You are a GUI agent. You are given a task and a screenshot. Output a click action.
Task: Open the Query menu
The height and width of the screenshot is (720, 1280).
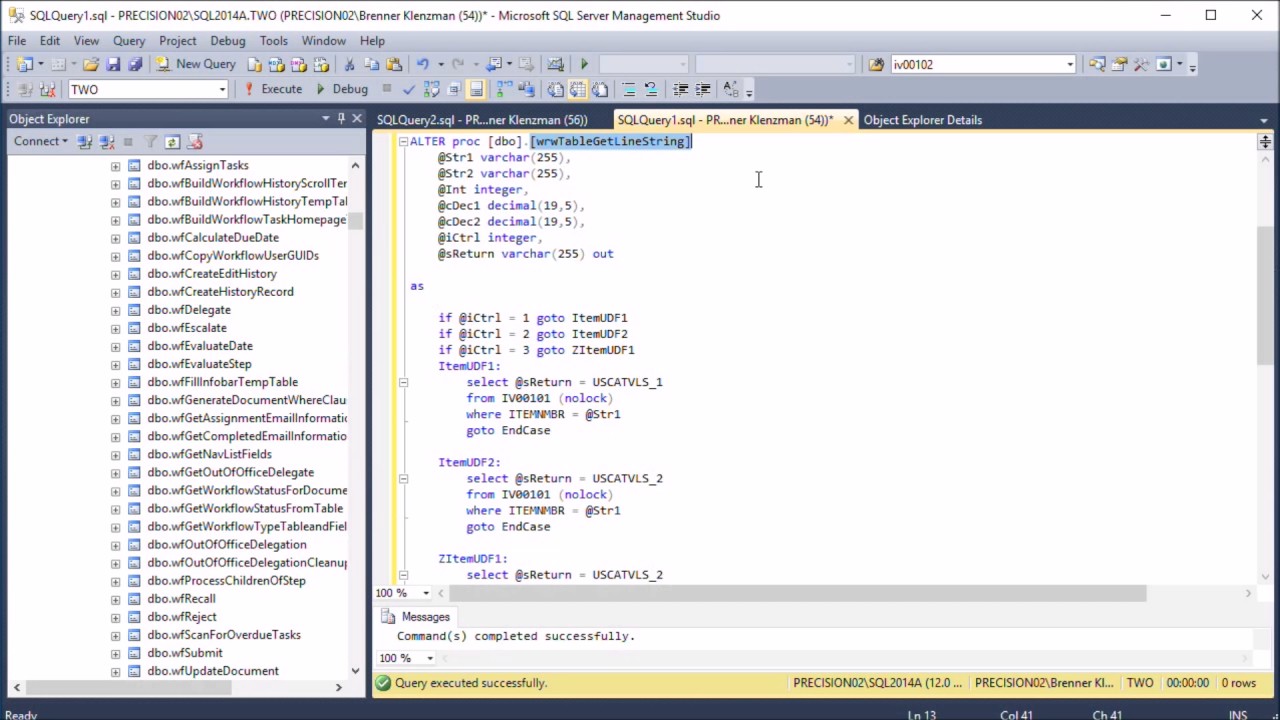(x=129, y=41)
